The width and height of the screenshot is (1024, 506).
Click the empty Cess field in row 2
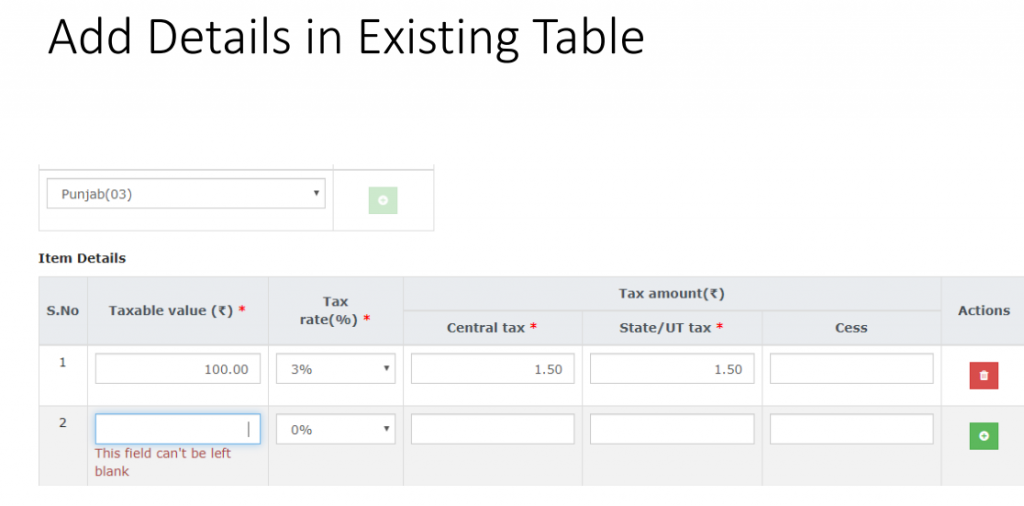pyautogui.click(x=852, y=429)
